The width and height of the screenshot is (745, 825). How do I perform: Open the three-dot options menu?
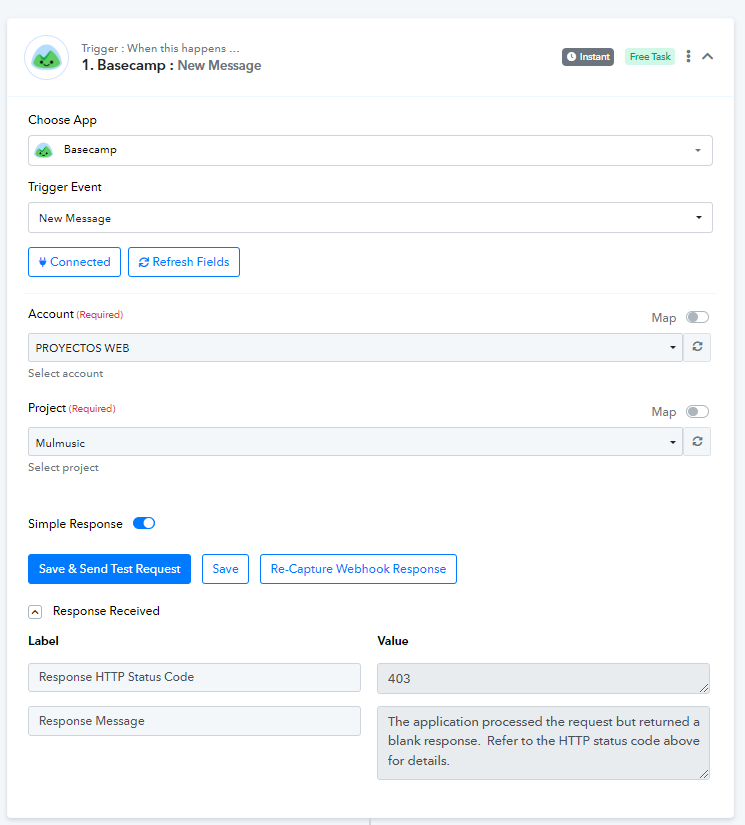coord(688,56)
